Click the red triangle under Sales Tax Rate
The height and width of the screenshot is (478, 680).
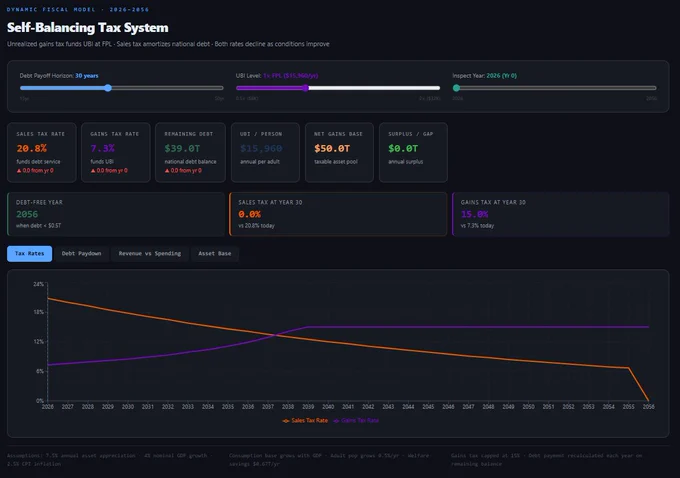(x=19, y=171)
